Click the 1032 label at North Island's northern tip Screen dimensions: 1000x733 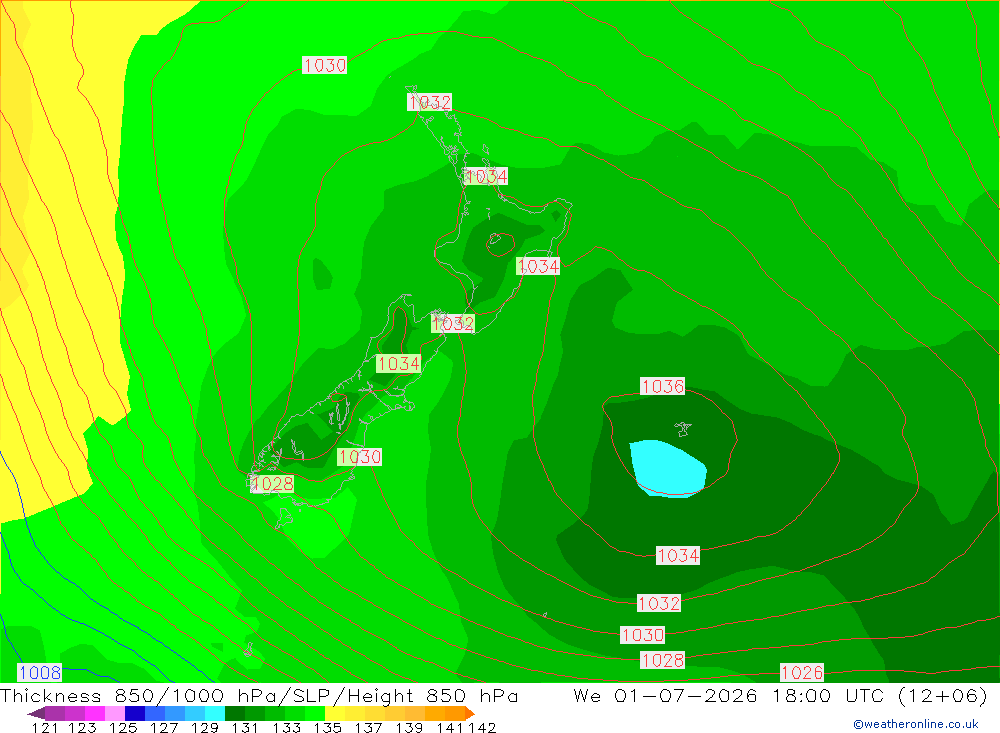[x=429, y=102]
